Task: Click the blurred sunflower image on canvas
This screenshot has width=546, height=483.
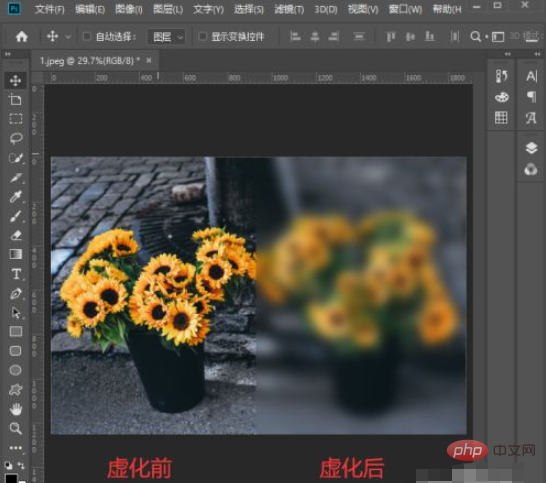Action: [362, 295]
